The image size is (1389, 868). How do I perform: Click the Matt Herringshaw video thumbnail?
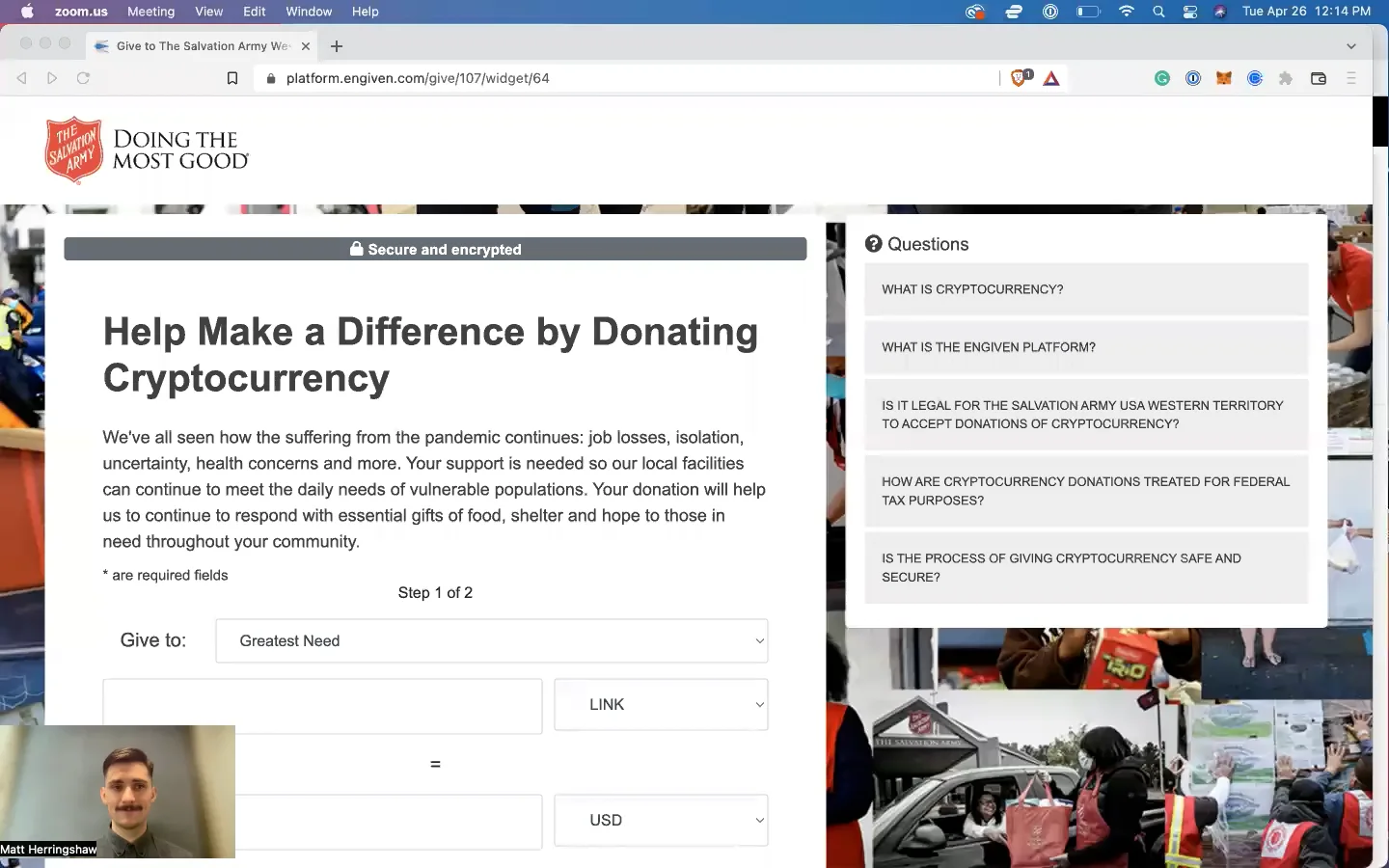tap(118, 792)
